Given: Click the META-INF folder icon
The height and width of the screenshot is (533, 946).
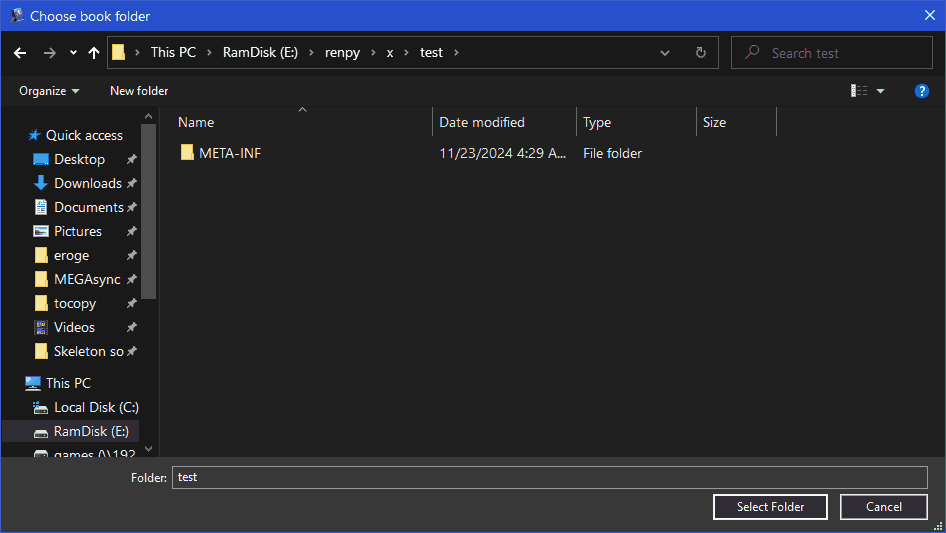Looking at the screenshot, I should pos(187,152).
